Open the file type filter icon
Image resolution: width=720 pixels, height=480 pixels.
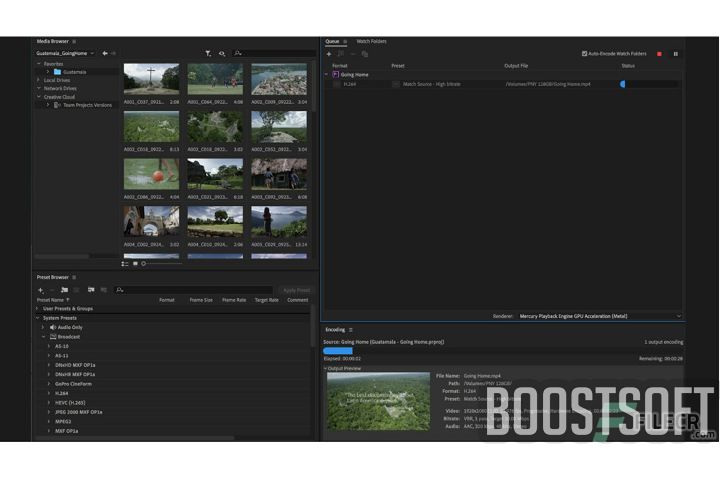(x=208, y=53)
